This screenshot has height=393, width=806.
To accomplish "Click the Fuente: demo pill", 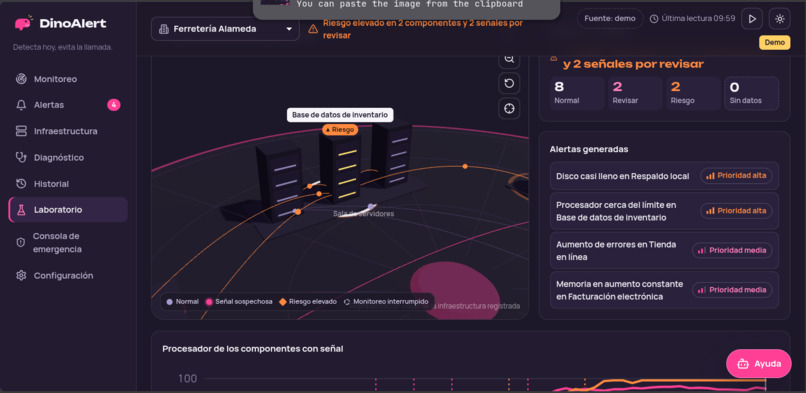I will point(610,18).
